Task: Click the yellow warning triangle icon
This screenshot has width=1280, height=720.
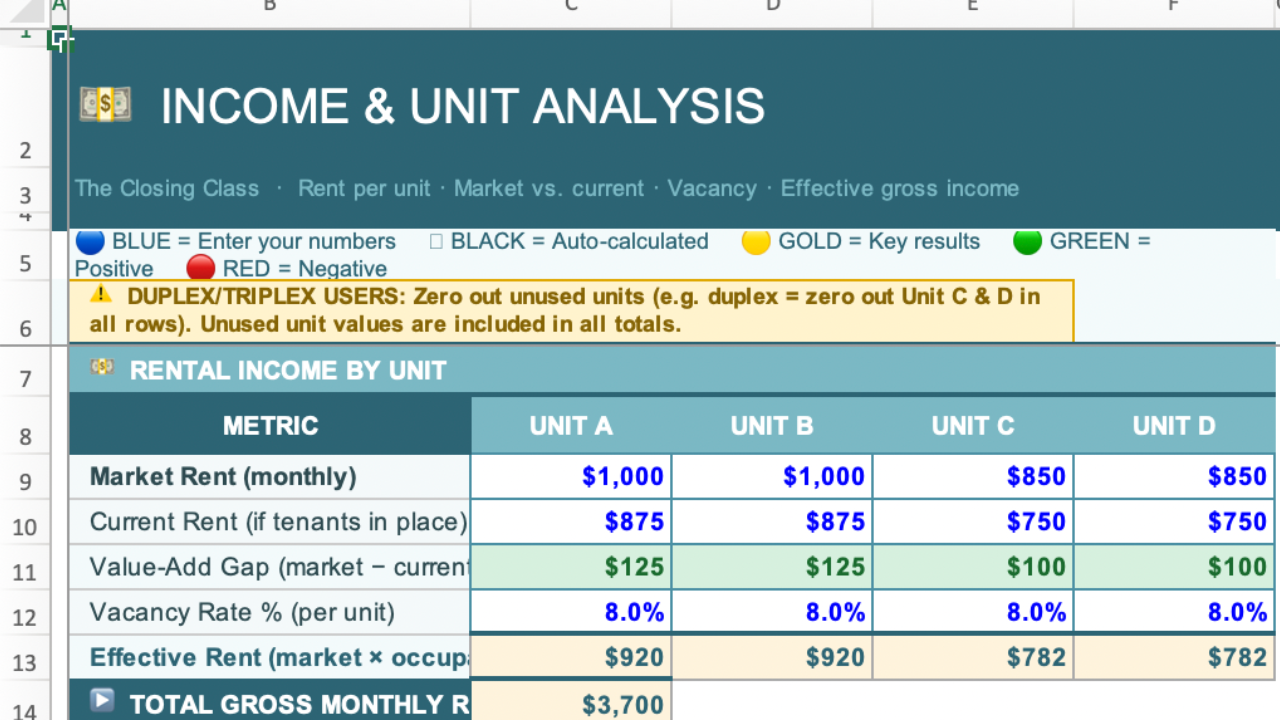Action: [101, 295]
